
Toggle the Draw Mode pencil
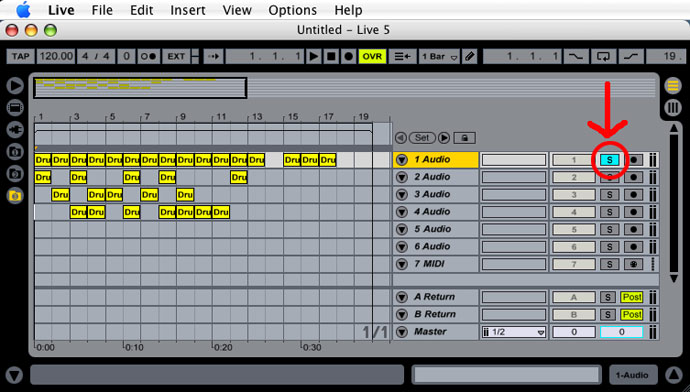point(470,56)
